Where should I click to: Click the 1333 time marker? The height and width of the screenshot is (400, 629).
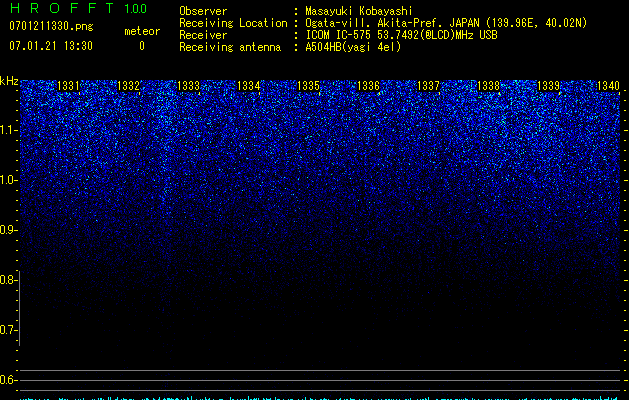pos(188,86)
